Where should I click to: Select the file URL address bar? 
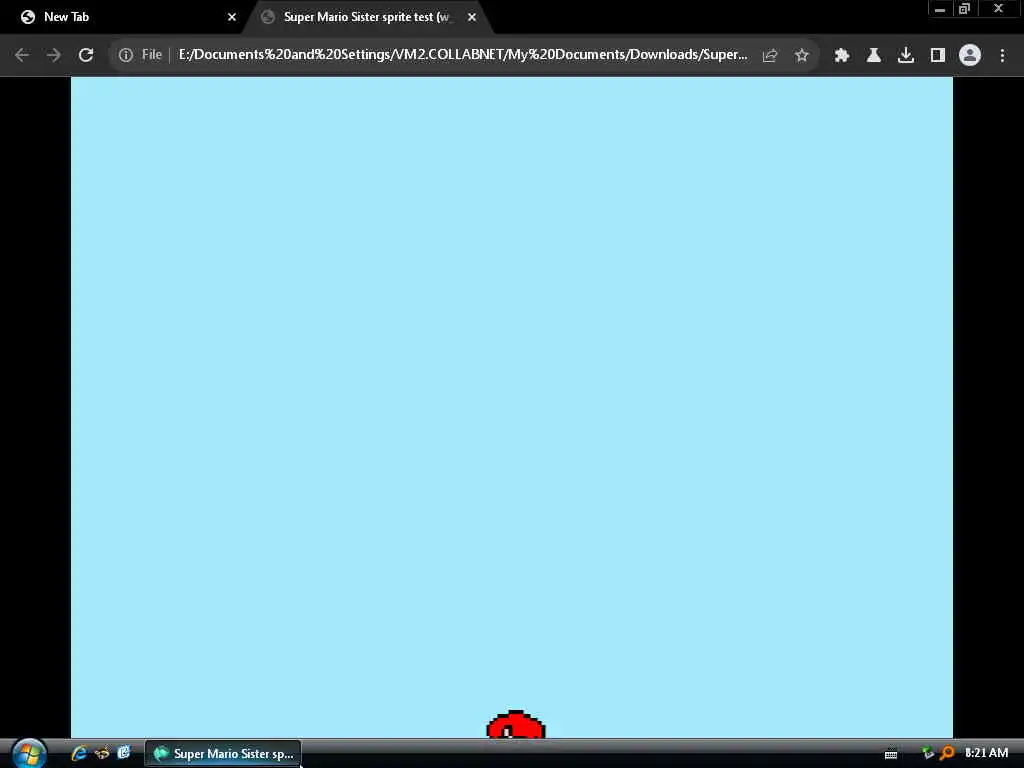point(463,55)
